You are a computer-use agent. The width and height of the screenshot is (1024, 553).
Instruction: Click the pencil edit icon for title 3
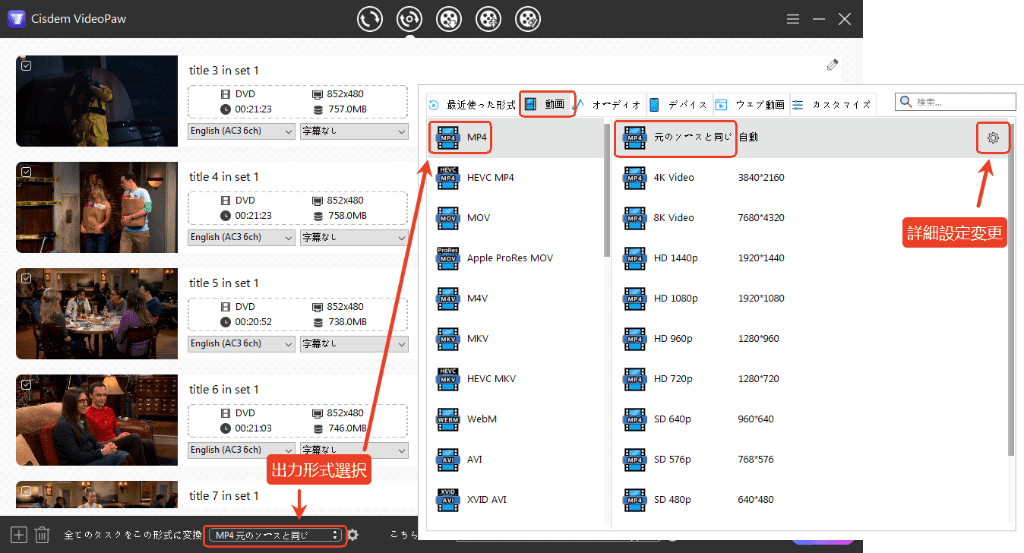pos(832,65)
